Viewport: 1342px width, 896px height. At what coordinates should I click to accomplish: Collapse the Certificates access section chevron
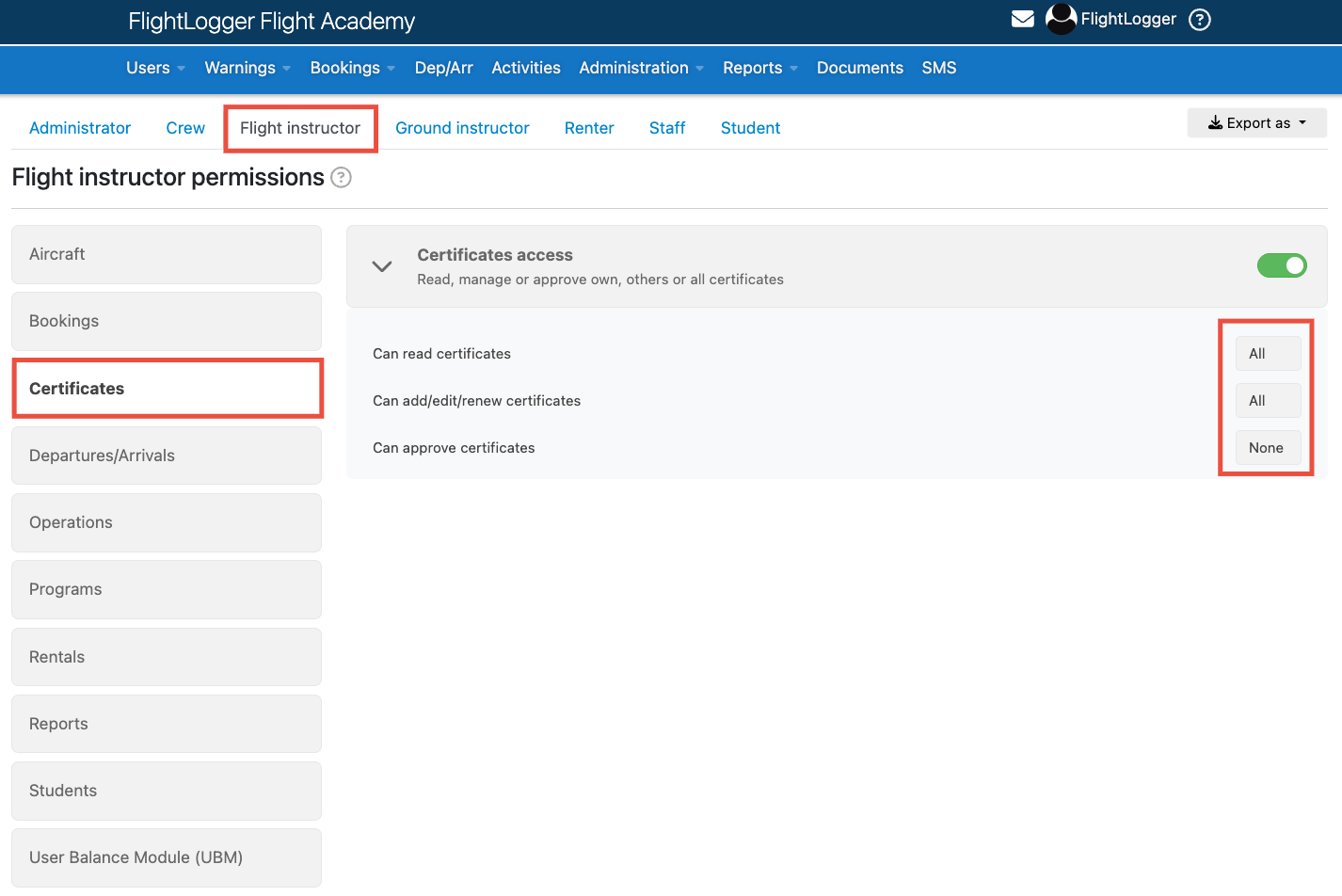(x=381, y=266)
